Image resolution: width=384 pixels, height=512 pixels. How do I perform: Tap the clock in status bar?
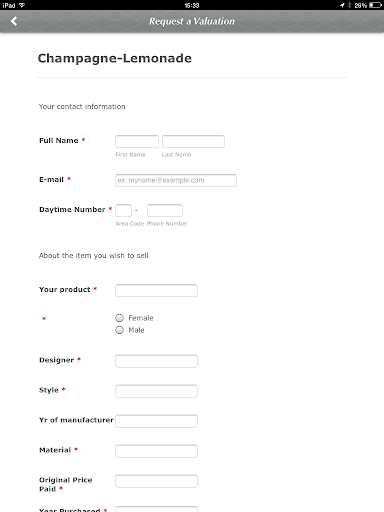(192, 5)
